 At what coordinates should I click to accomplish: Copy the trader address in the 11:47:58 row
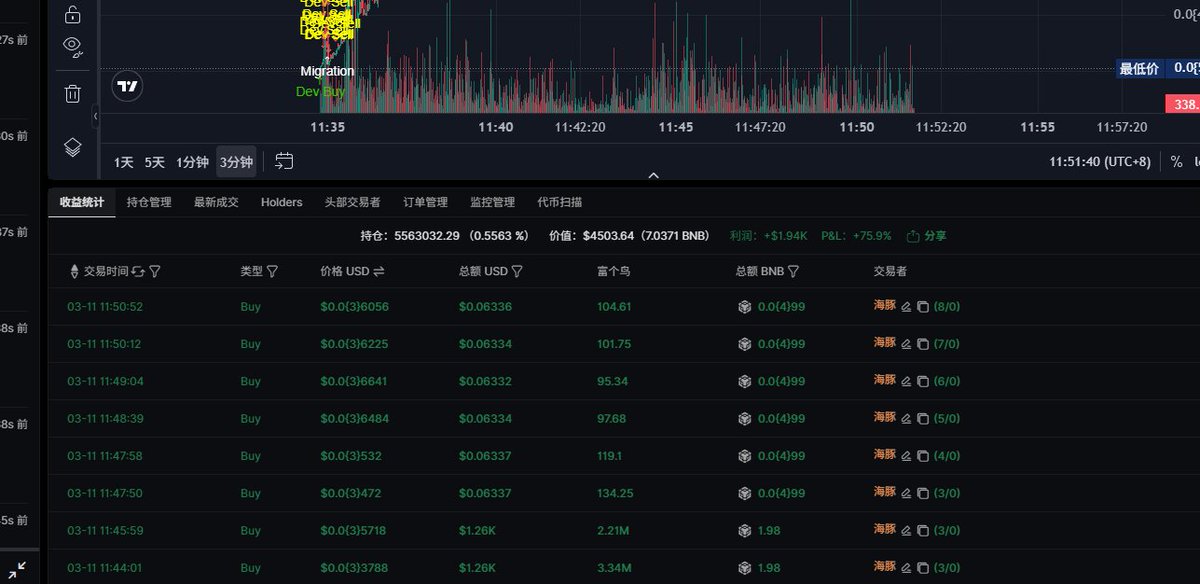[x=923, y=456]
